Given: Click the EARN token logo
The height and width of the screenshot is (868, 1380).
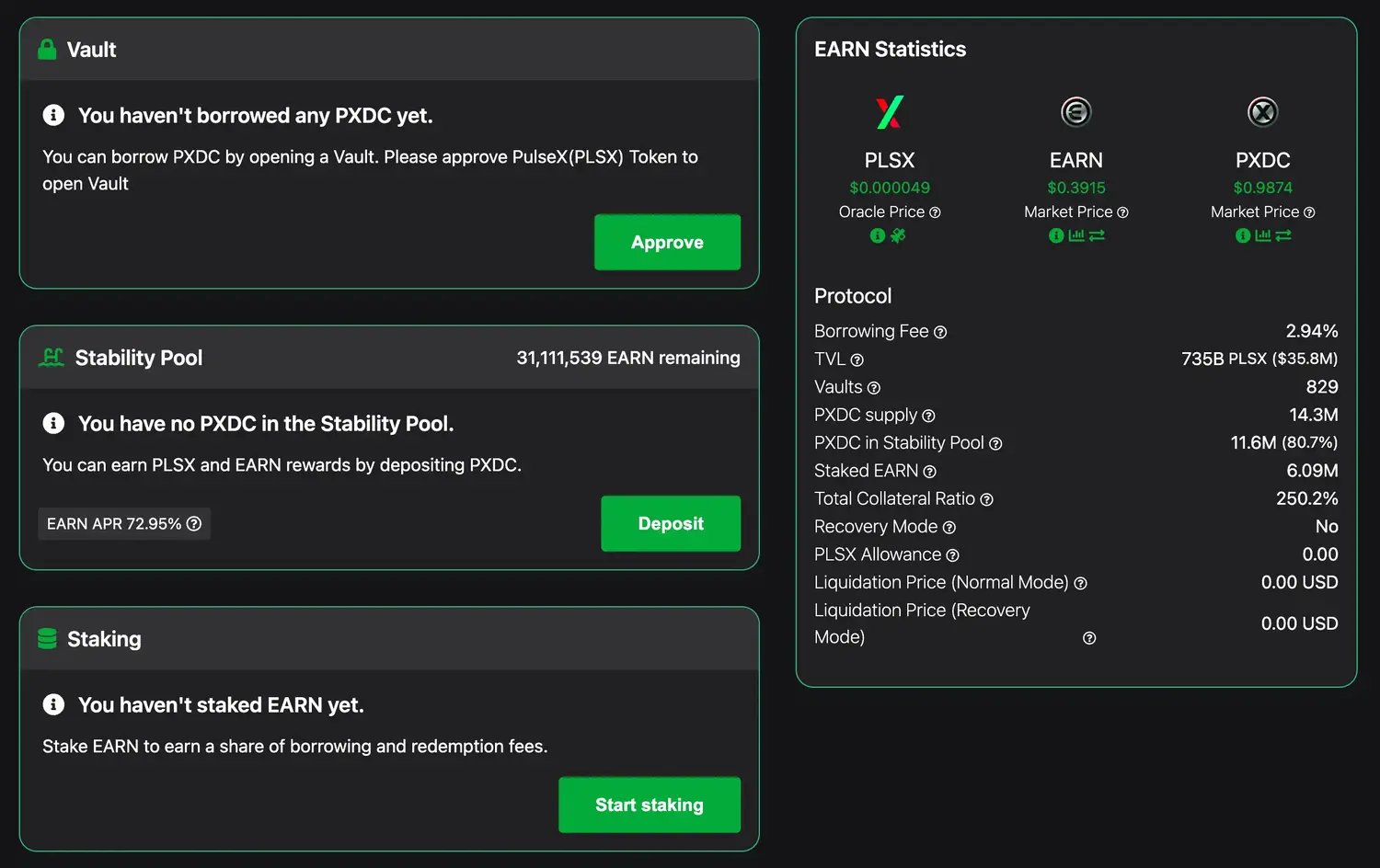Looking at the screenshot, I should pyautogui.click(x=1075, y=112).
